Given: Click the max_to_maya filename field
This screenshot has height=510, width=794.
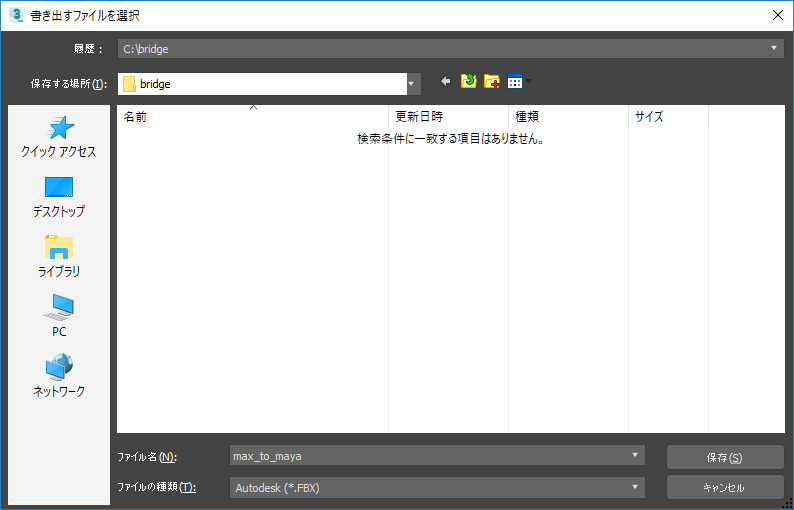Looking at the screenshot, I should [430, 456].
